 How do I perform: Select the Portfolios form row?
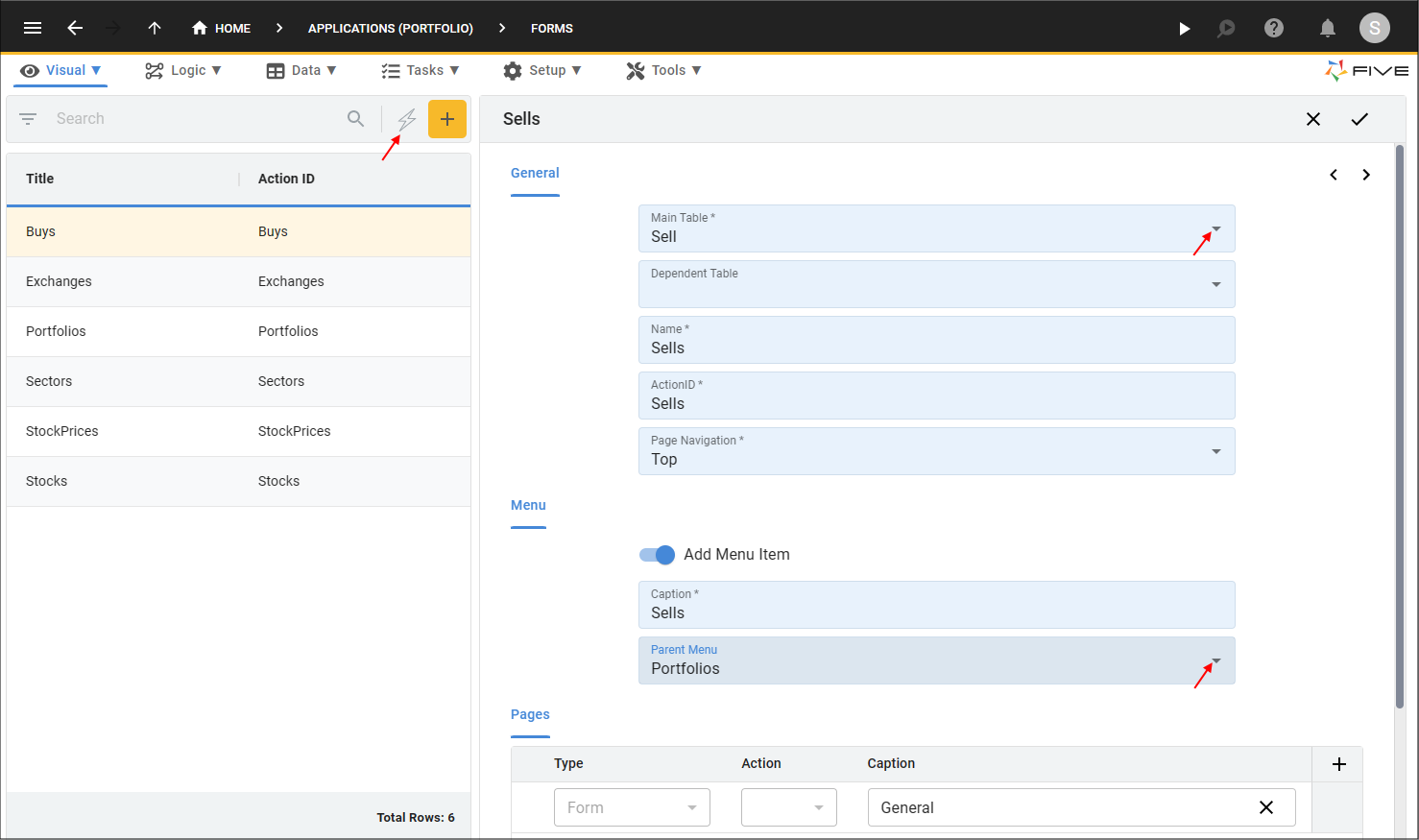[238, 331]
